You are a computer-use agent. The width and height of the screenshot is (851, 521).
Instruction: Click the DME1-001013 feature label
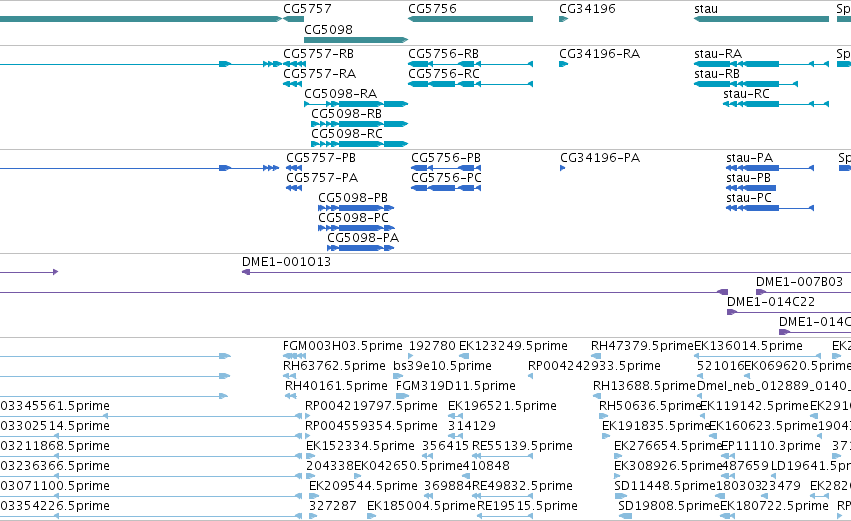[287, 262]
